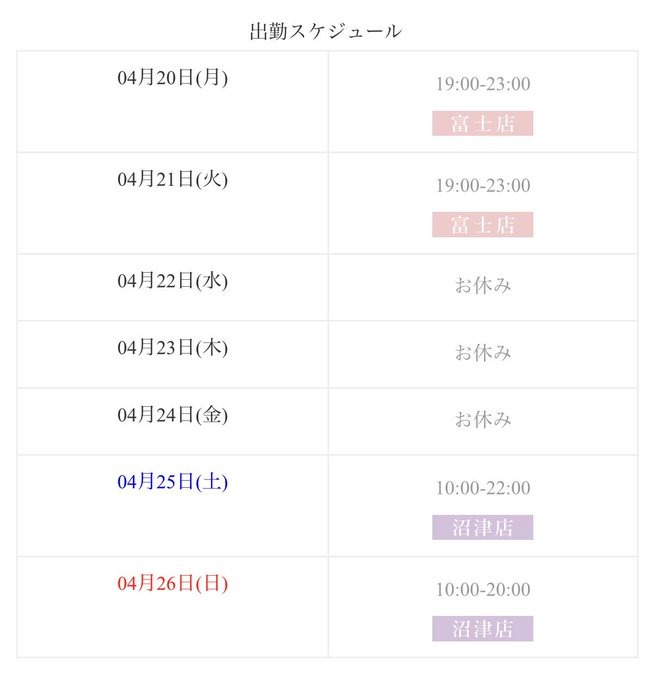The image size is (655, 680).
Task: Click the 10:00-20:00 time on Sunday
Action: (482, 589)
